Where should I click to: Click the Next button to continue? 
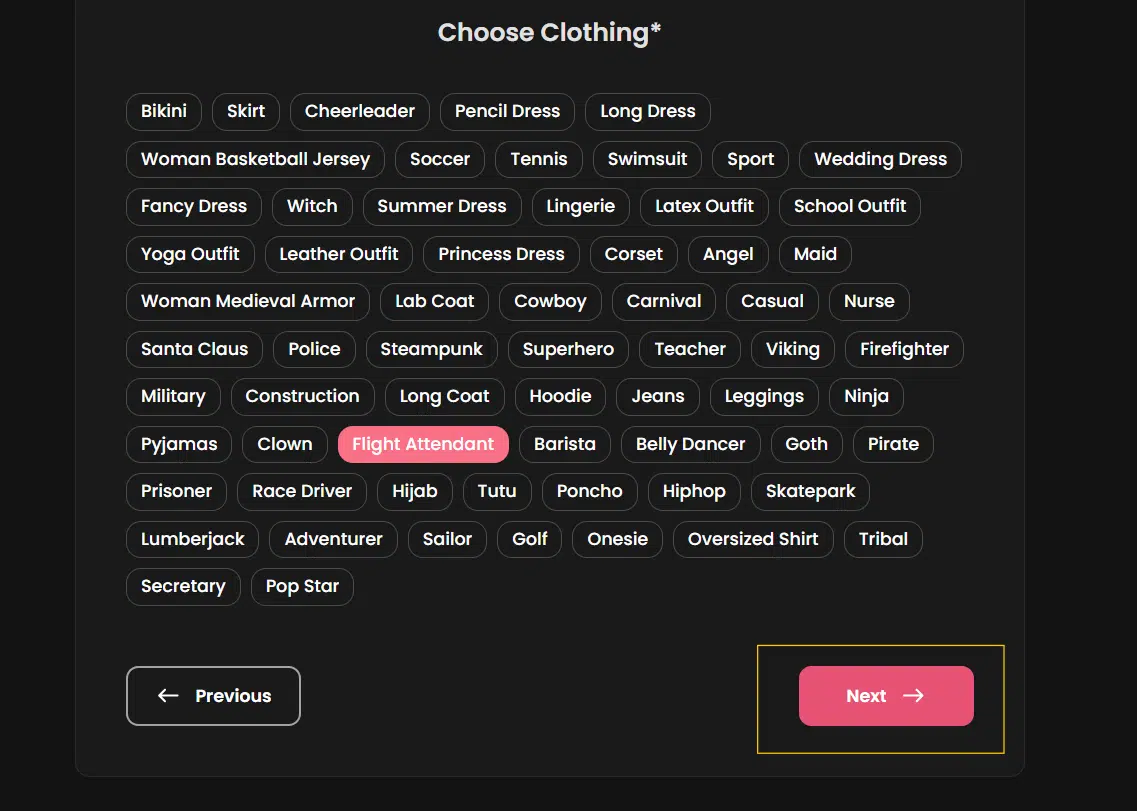click(886, 695)
